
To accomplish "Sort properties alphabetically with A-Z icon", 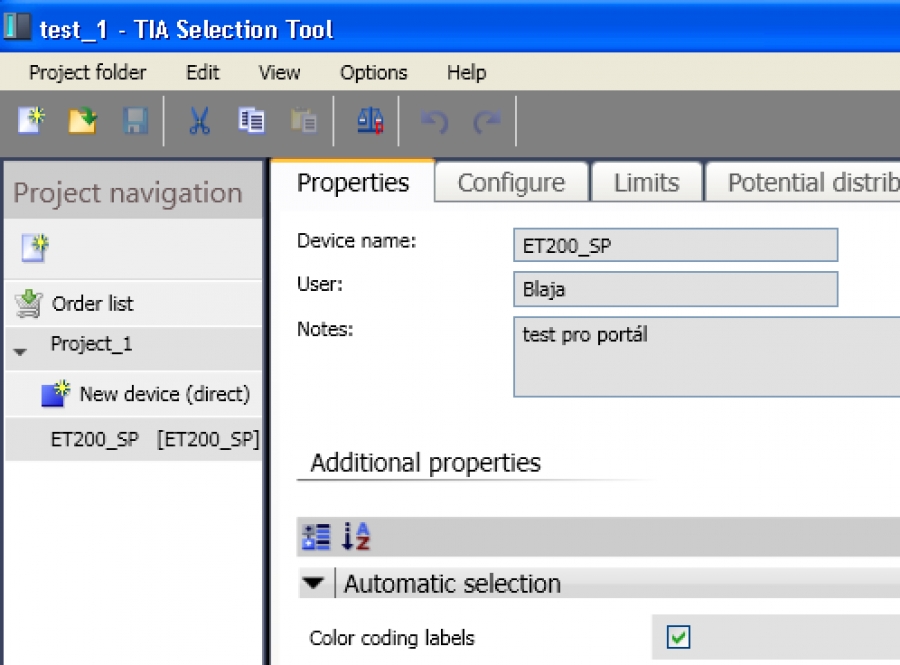I will [x=356, y=537].
